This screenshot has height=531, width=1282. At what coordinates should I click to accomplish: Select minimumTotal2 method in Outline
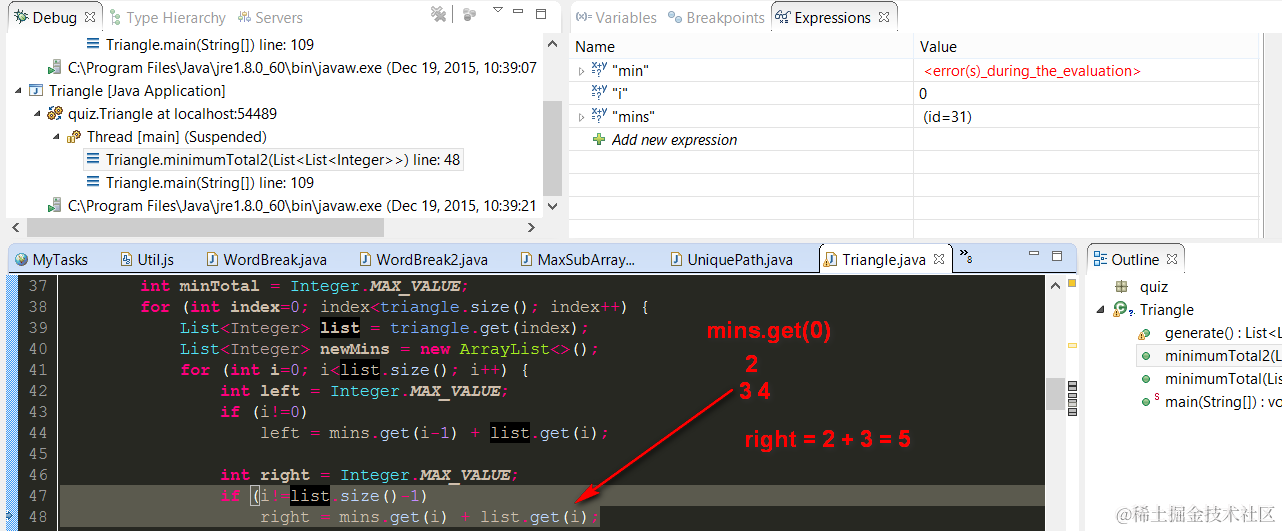(1222, 356)
